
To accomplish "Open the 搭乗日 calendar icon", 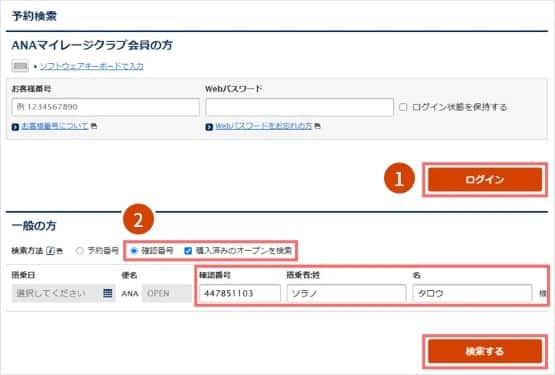I will tap(108, 293).
